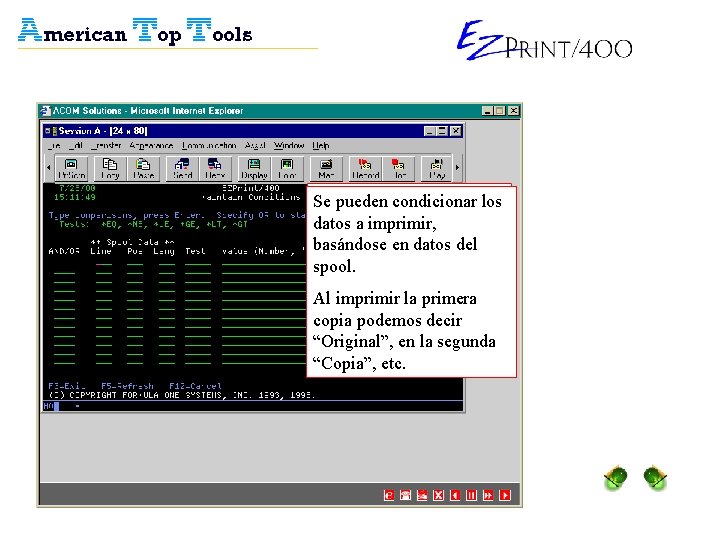720x540 pixels.
Task: Click the Recv file toolbar button
Action: tap(215, 169)
